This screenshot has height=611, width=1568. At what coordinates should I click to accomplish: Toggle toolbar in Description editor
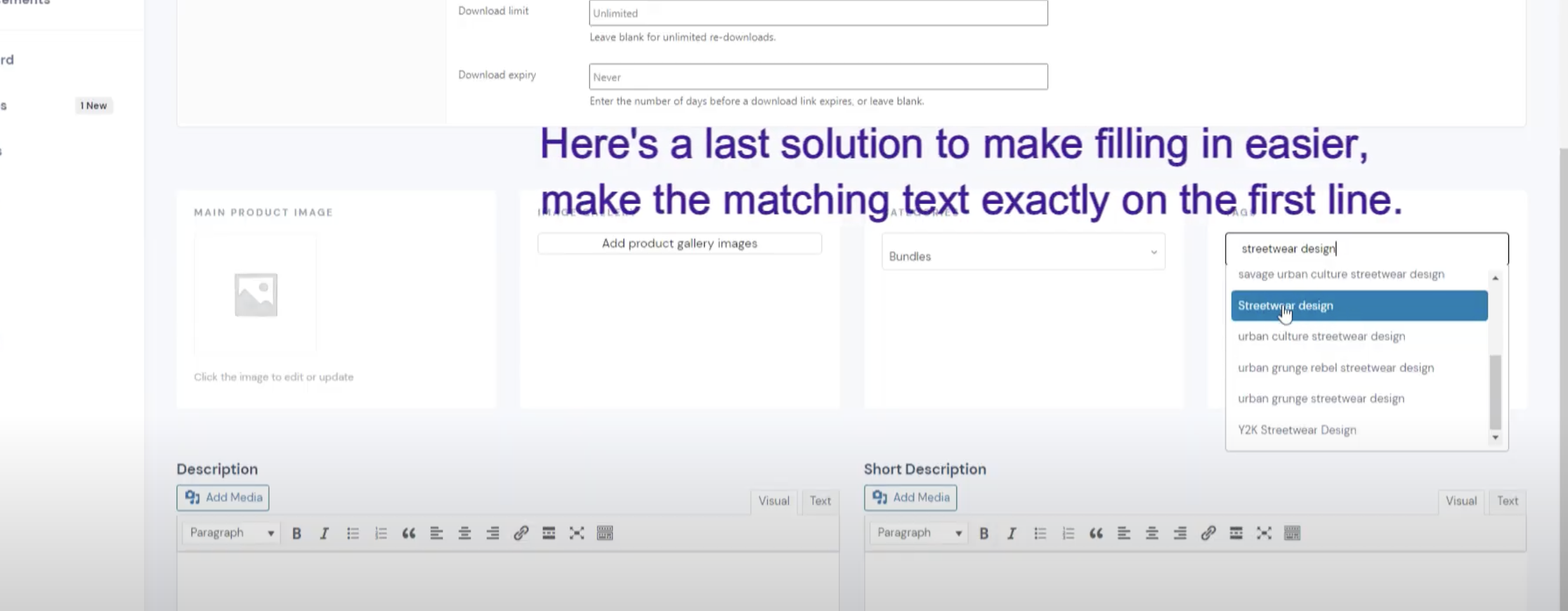605,533
